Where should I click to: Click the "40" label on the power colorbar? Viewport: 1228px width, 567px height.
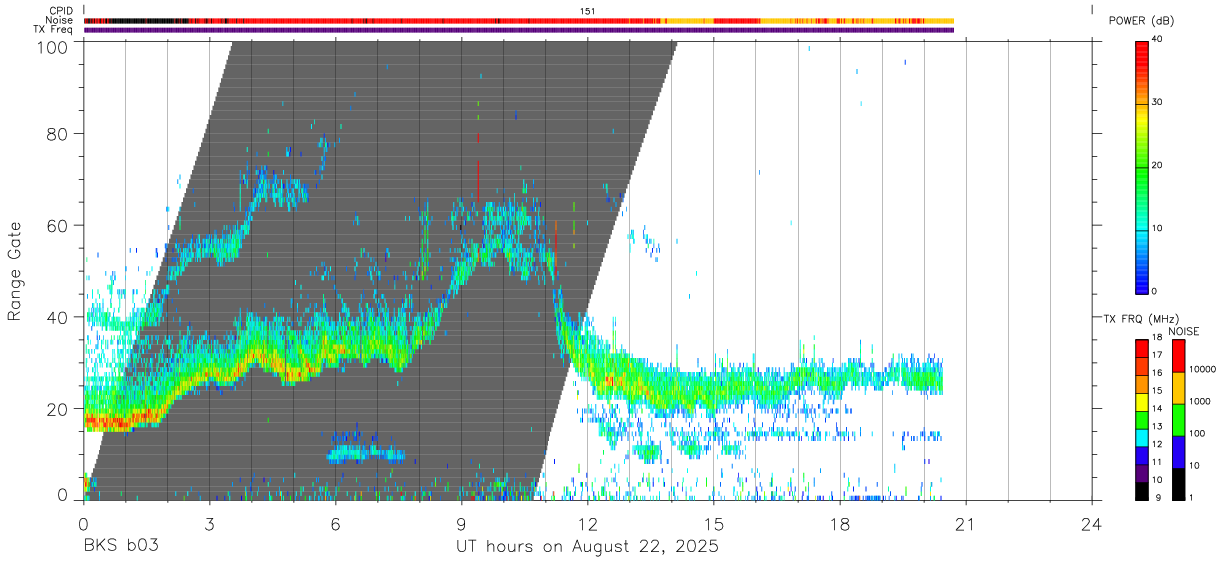click(1158, 40)
